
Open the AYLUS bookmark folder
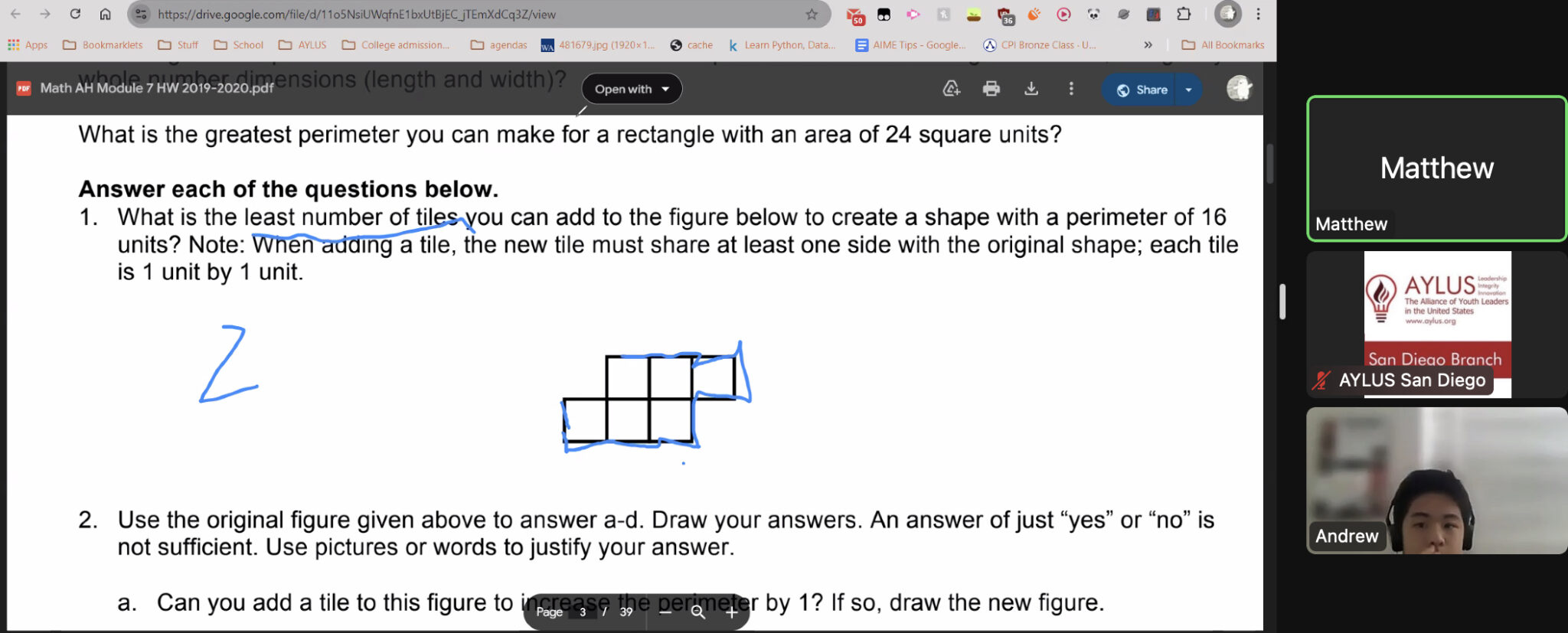coord(302,45)
